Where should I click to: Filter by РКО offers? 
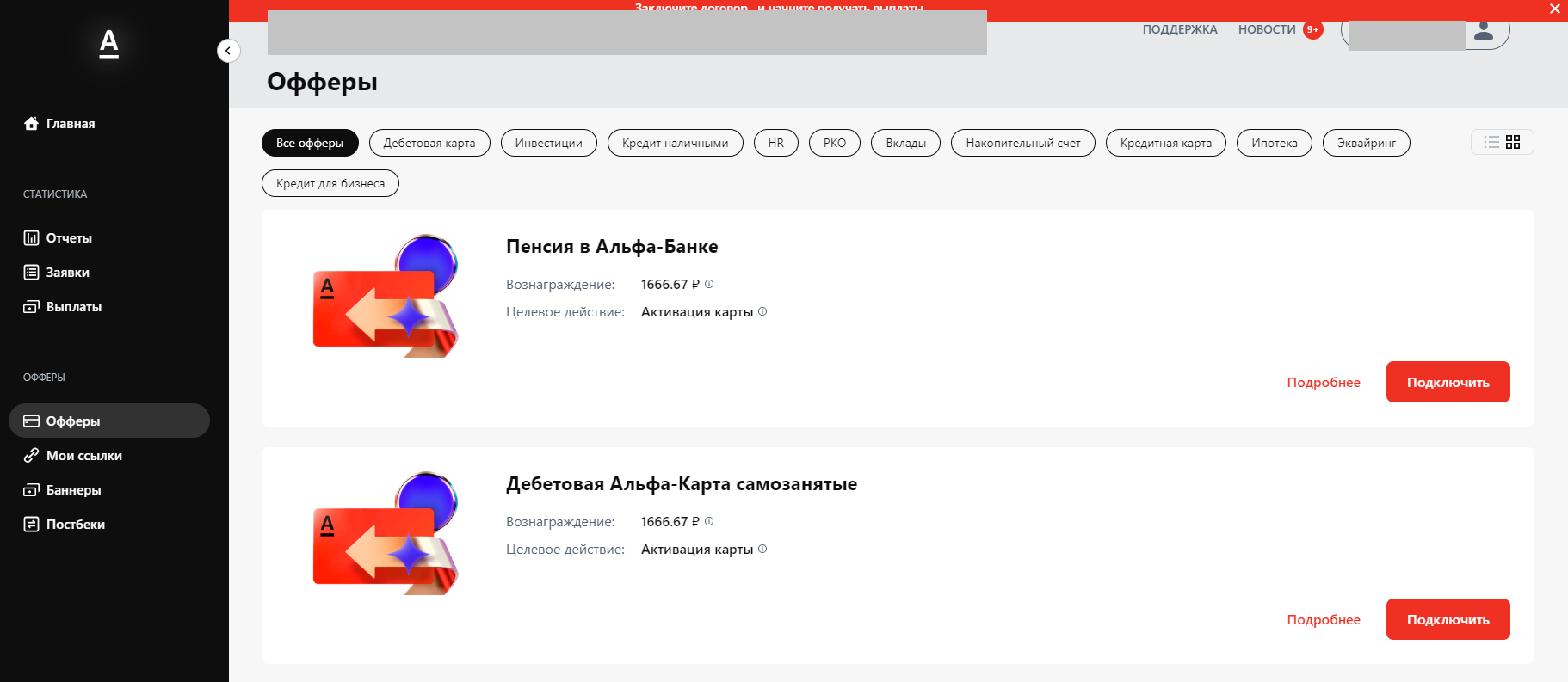(835, 143)
